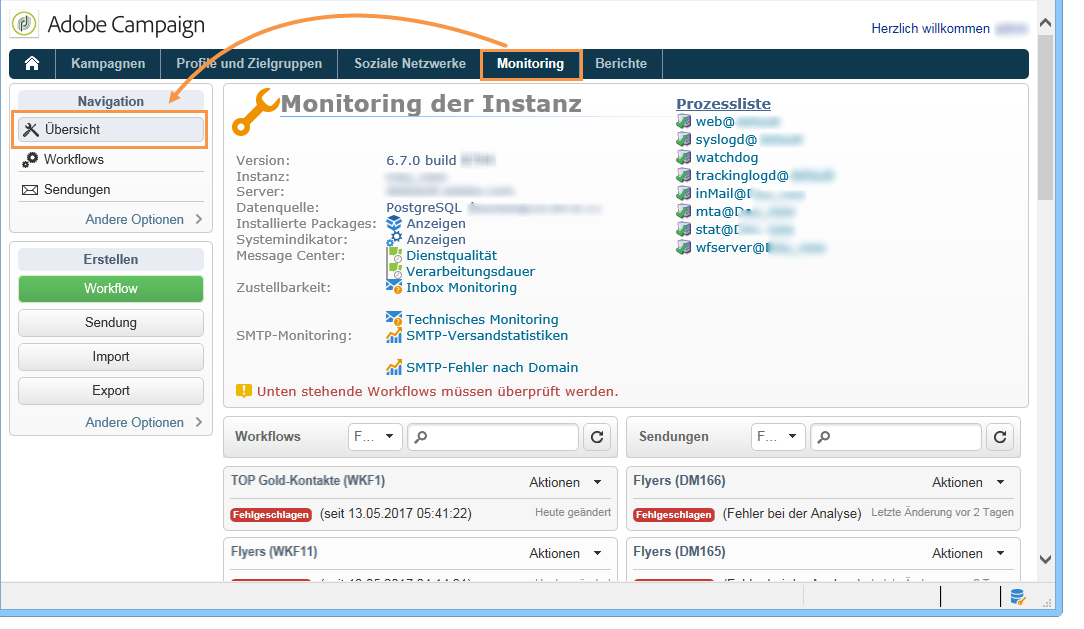1084x629 pixels.
Task: Click the PostgreSQL data source text
Action: [424, 207]
